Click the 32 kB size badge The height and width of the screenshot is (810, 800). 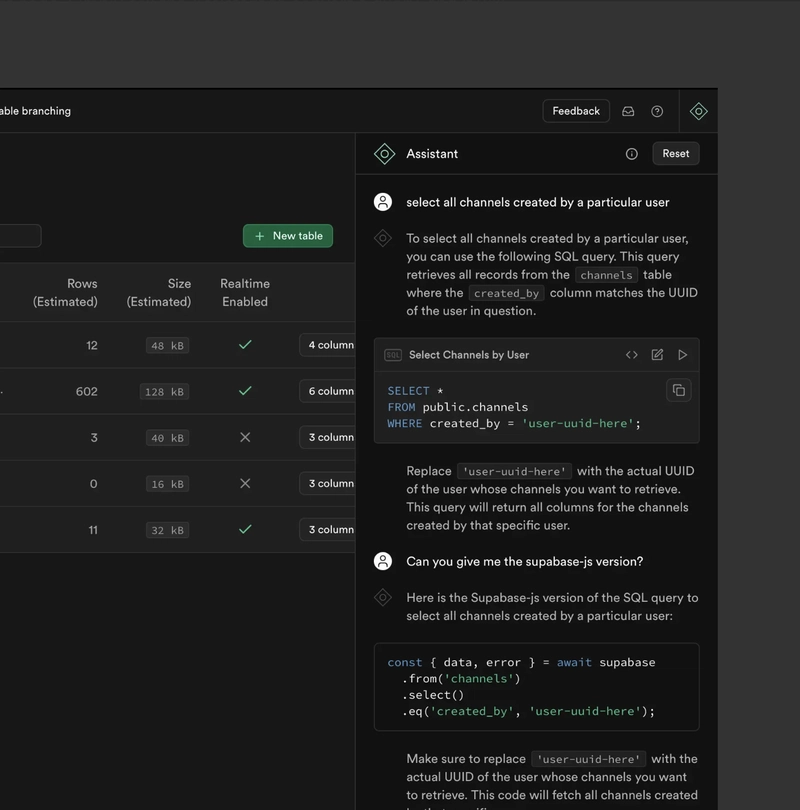coord(167,530)
